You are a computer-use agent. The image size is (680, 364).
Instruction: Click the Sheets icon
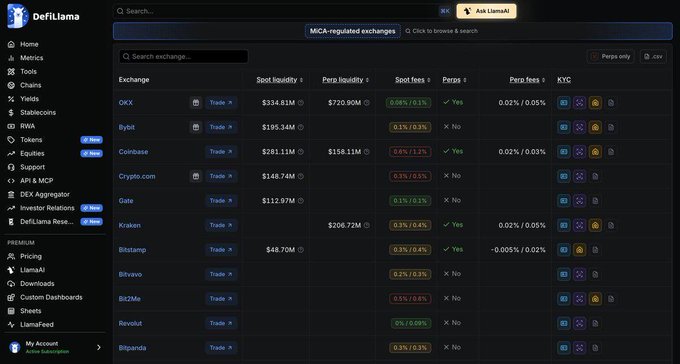tap(11, 311)
